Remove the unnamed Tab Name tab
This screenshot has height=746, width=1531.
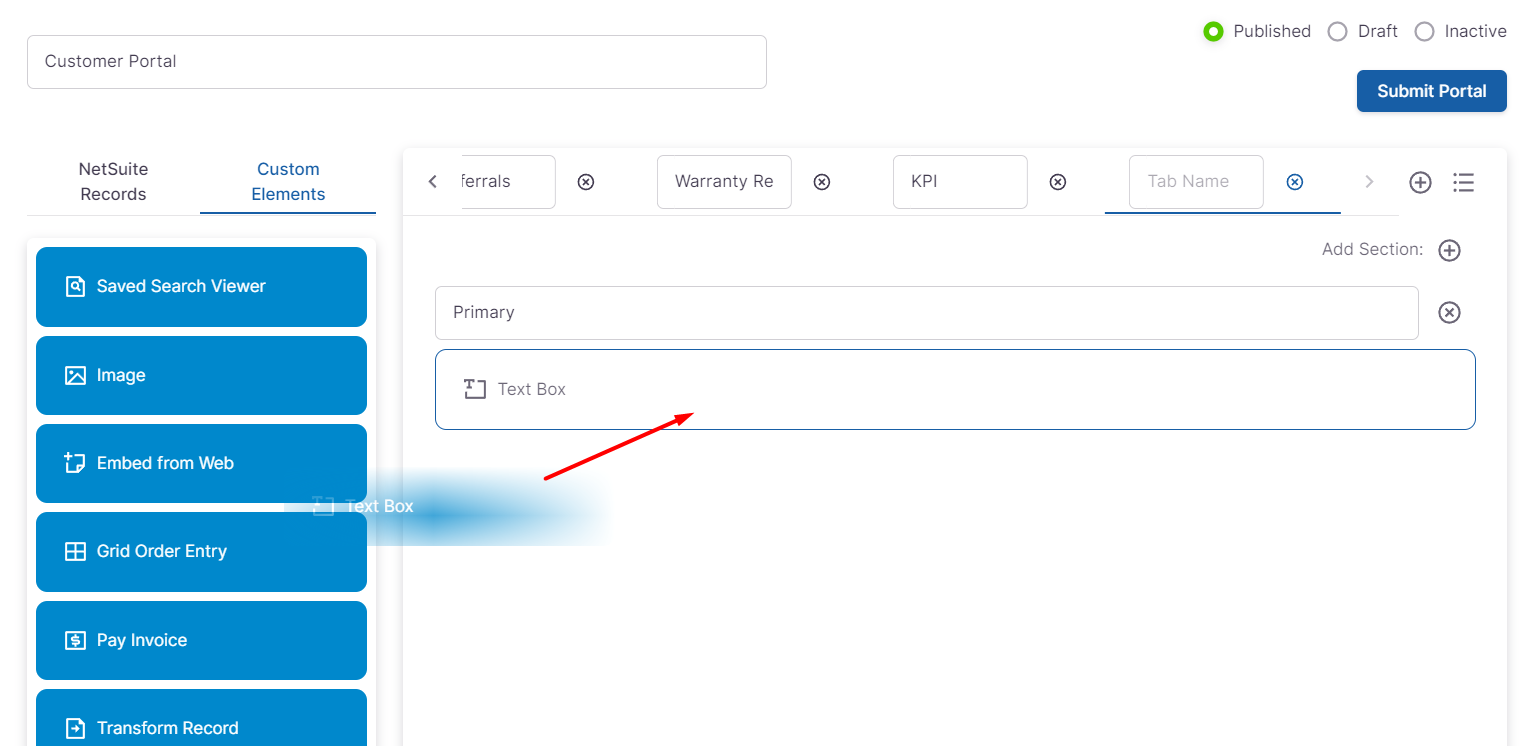tap(1294, 182)
